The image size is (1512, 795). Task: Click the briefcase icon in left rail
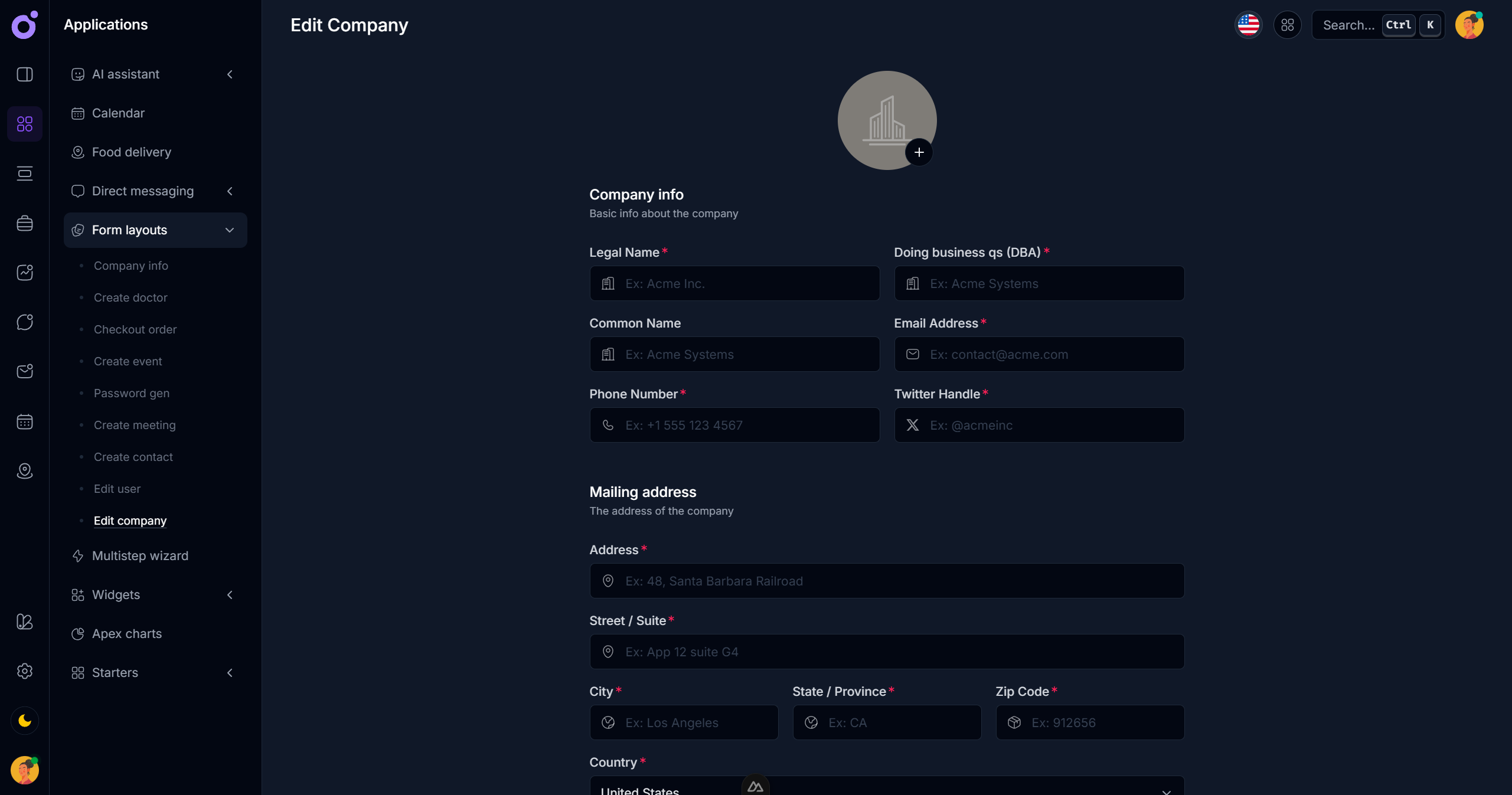tap(24, 223)
